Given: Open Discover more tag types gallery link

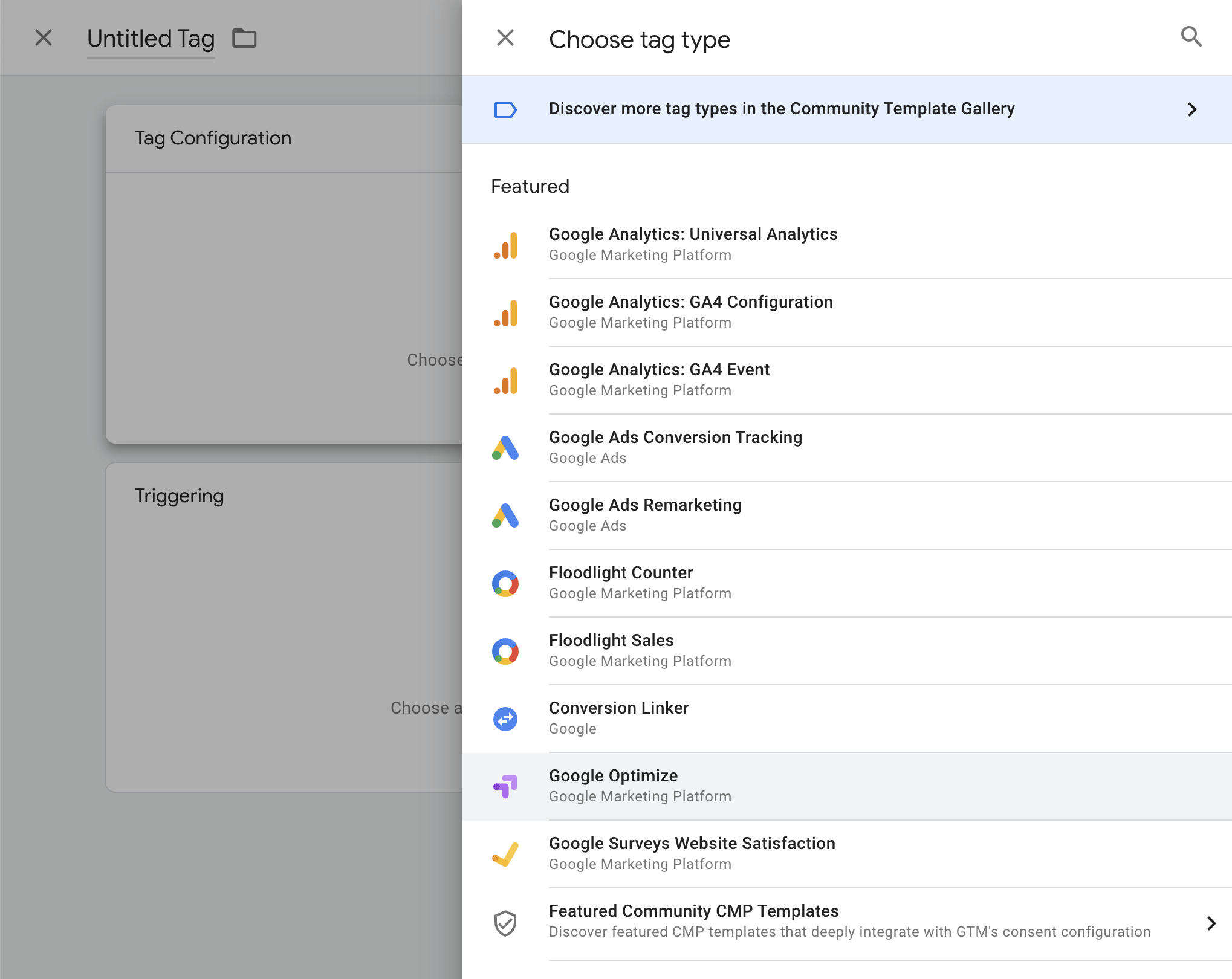Looking at the screenshot, I should [847, 109].
